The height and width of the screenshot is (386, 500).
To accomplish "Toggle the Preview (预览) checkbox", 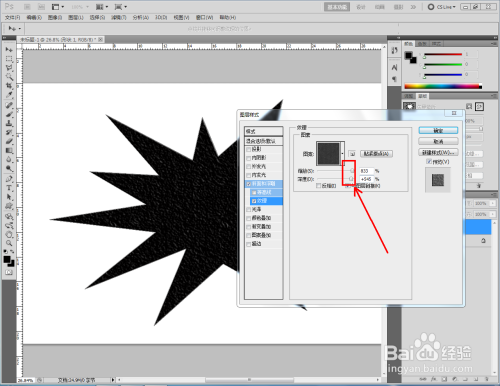I will (x=429, y=162).
